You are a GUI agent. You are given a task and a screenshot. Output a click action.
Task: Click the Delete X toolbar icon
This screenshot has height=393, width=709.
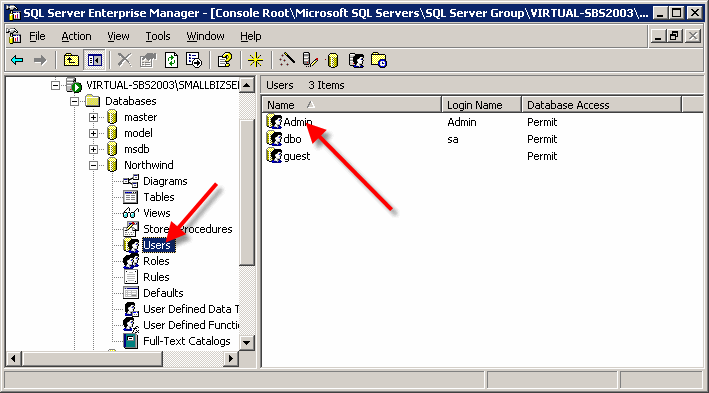point(124,60)
